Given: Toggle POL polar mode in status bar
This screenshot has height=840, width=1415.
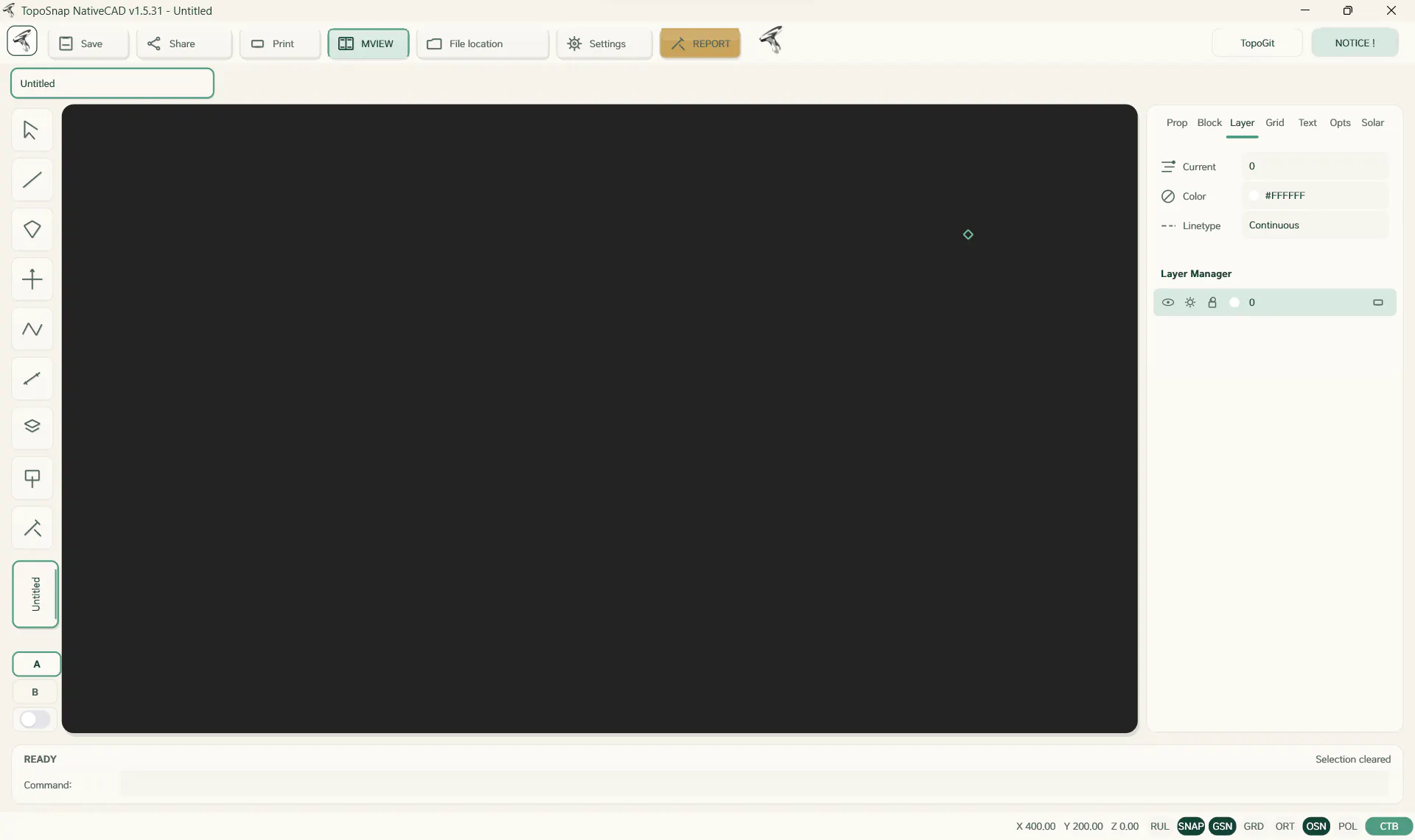Looking at the screenshot, I should [x=1348, y=826].
